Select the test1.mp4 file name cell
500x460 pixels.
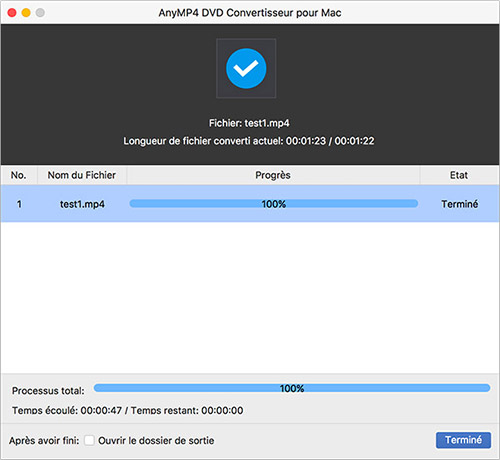tap(82, 204)
